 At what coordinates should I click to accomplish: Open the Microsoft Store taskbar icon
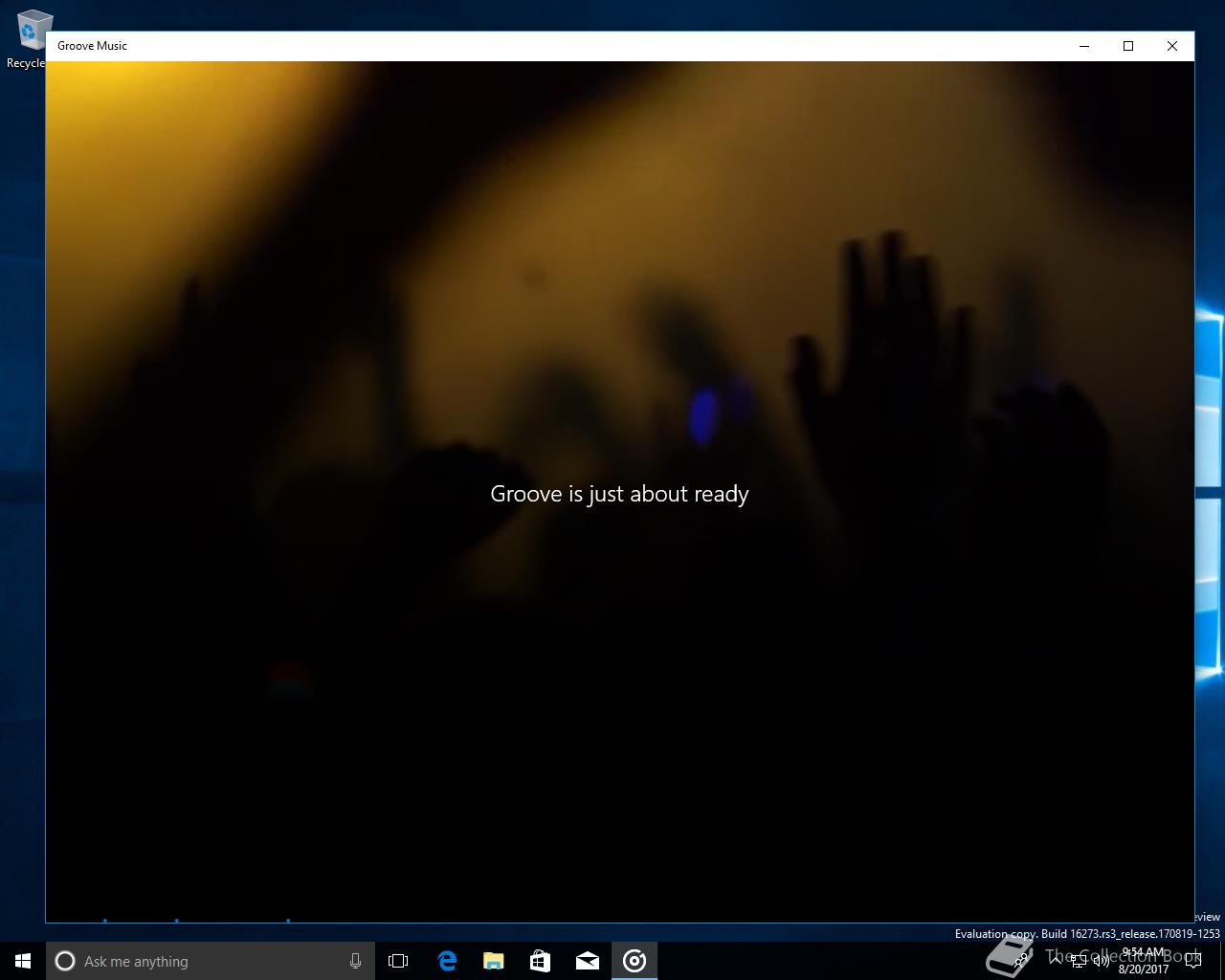pos(540,961)
